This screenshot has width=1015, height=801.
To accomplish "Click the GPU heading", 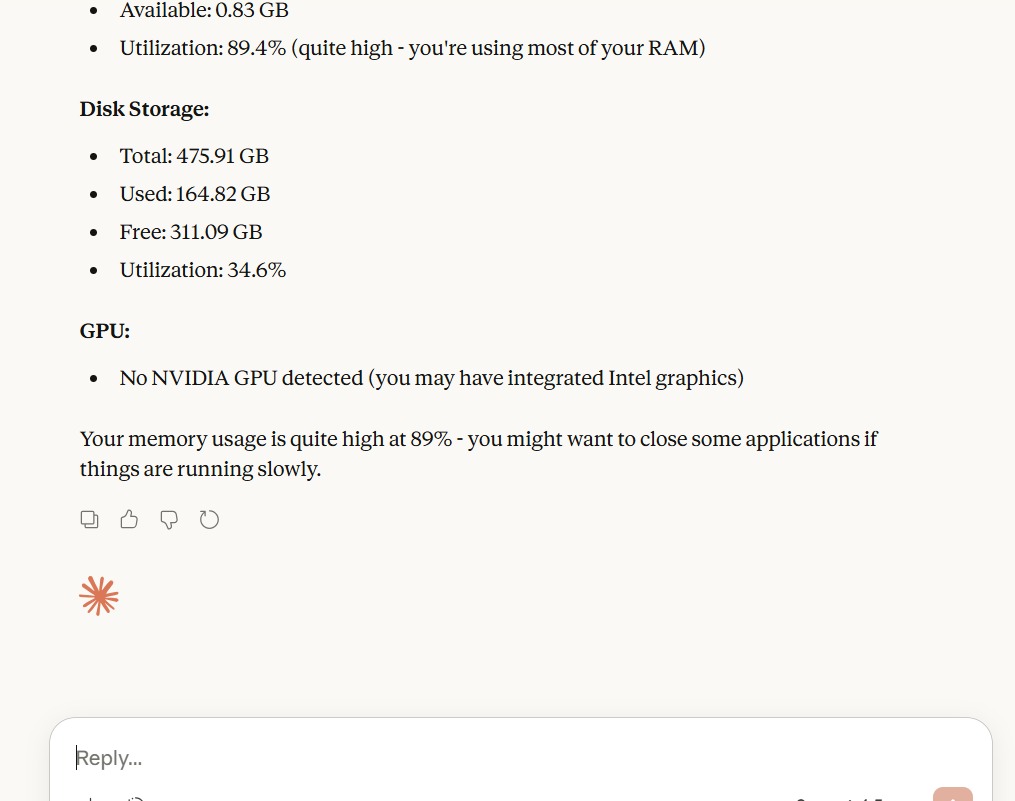I will (x=105, y=331).
